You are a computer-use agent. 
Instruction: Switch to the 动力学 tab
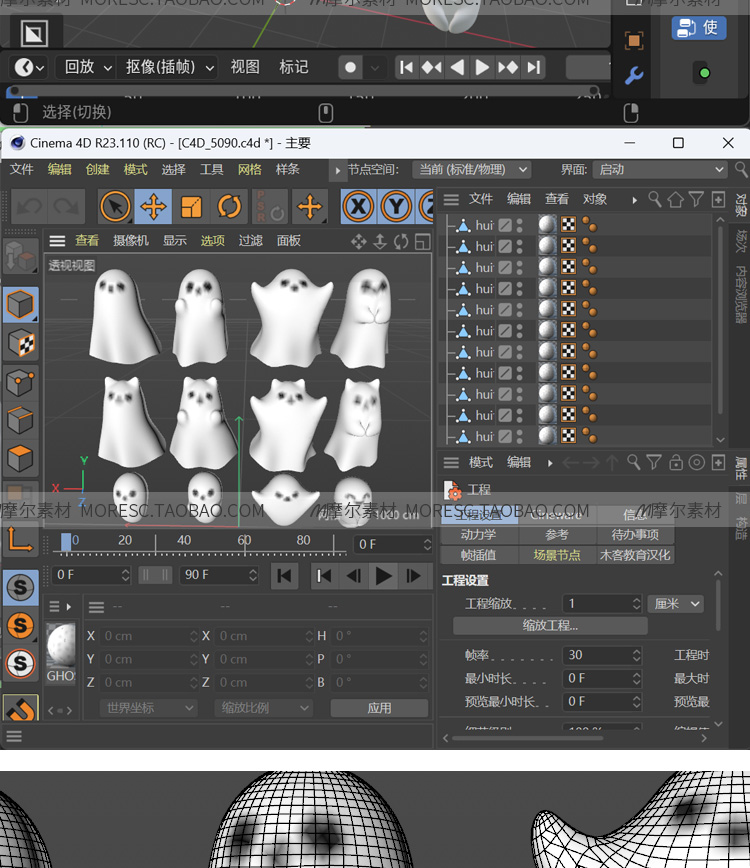[479, 535]
